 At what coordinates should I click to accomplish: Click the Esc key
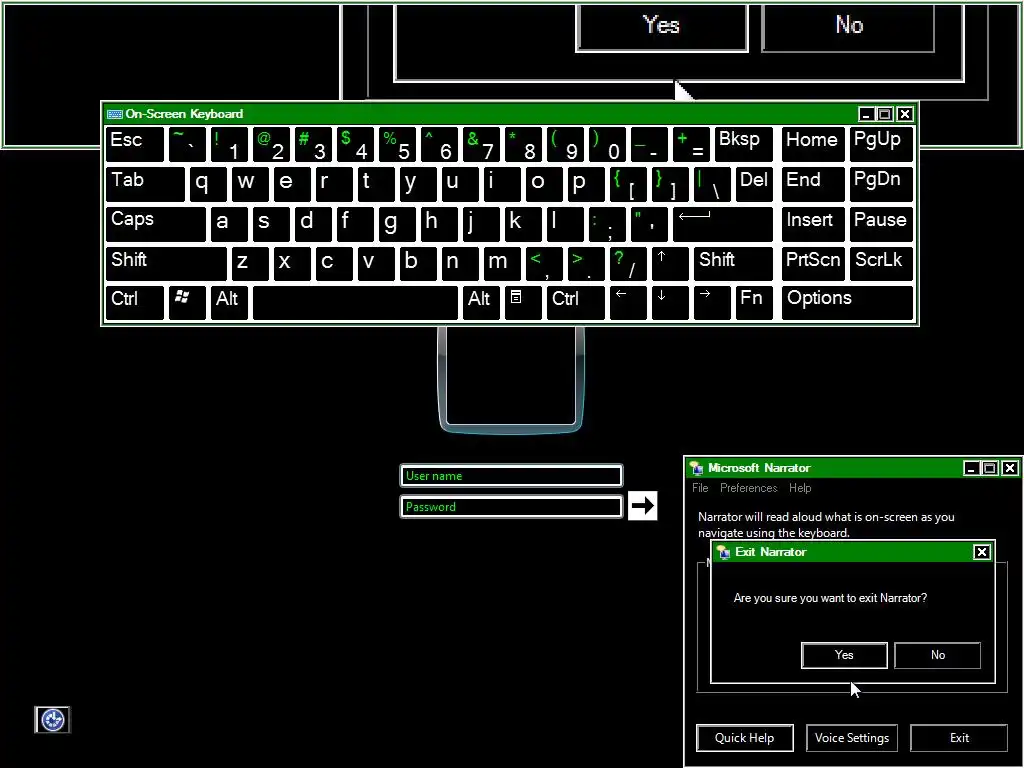pos(135,144)
